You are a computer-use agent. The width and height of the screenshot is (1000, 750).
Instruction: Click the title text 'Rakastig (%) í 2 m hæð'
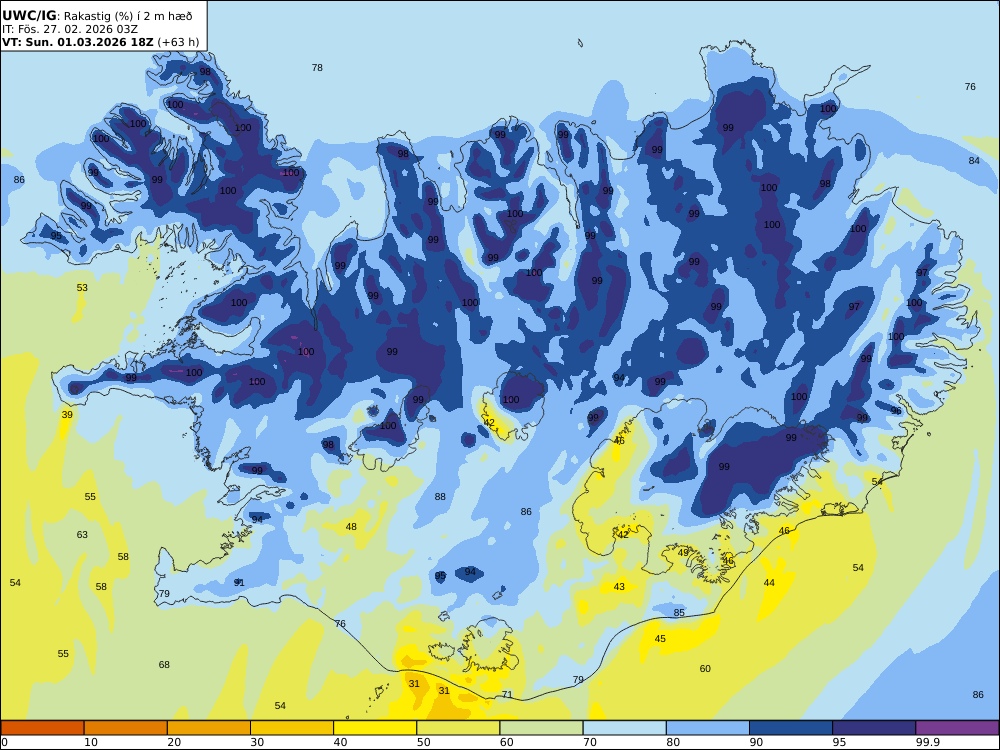128,17
